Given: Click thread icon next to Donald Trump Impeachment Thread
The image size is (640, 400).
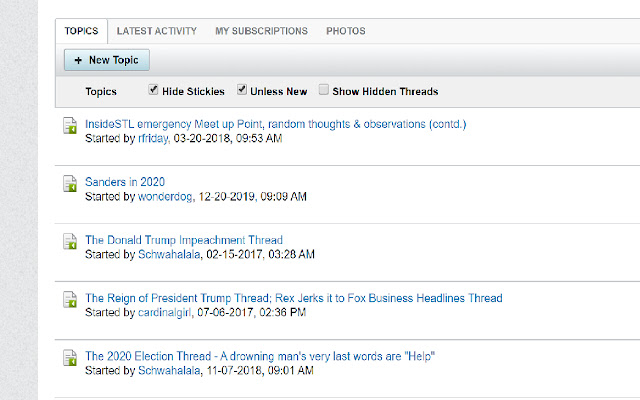Looking at the screenshot, I should (x=70, y=241).
